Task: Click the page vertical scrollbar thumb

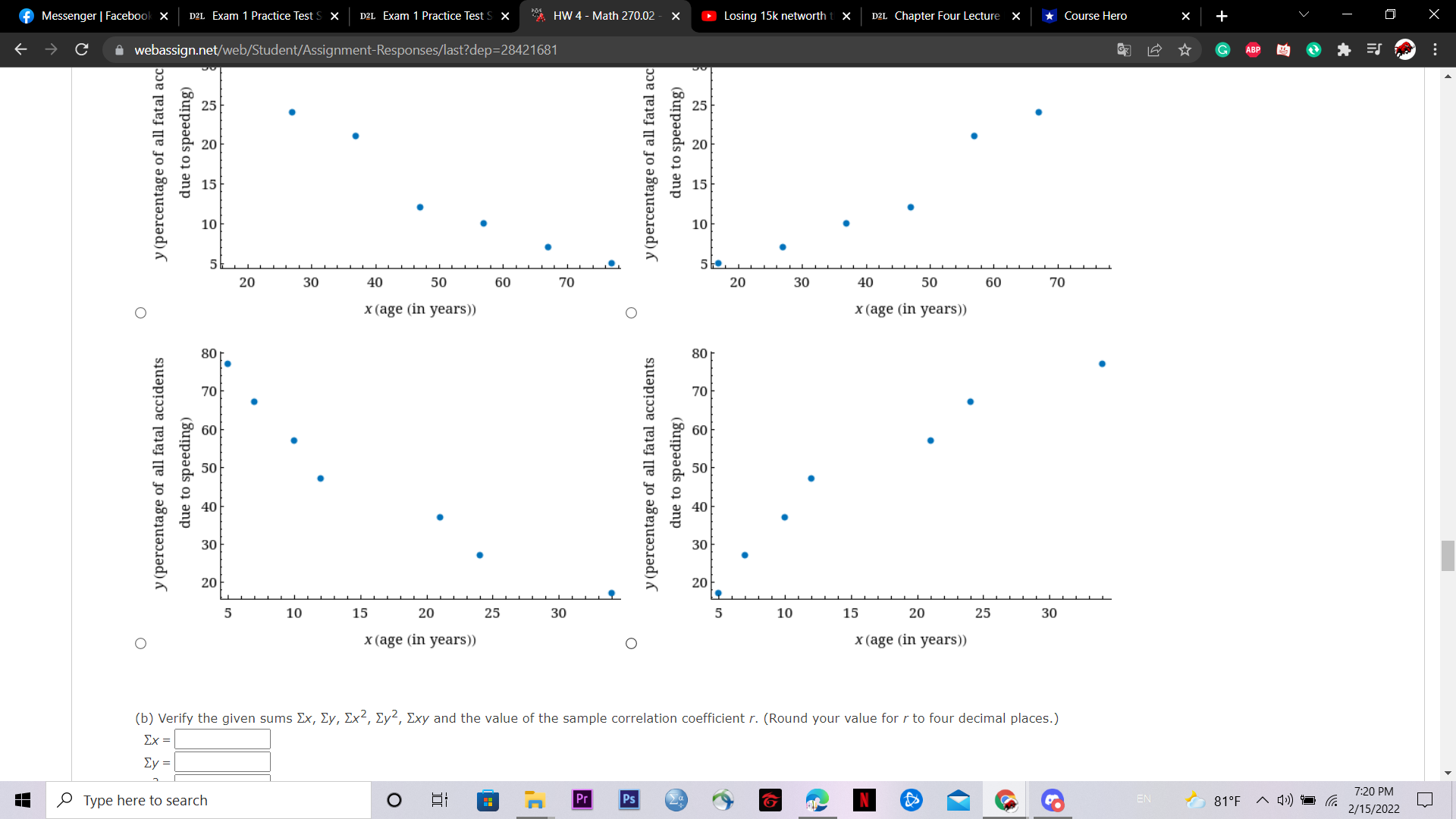Action: pyautogui.click(x=1448, y=556)
